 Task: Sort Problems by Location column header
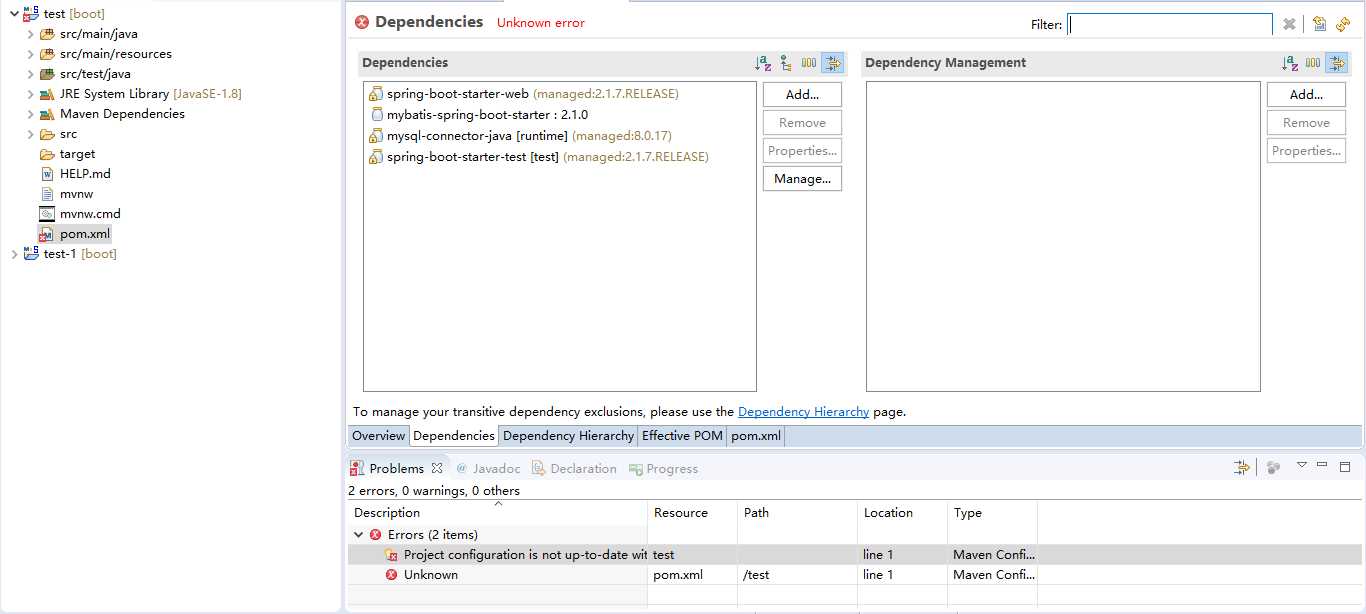(x=902, y=513)
